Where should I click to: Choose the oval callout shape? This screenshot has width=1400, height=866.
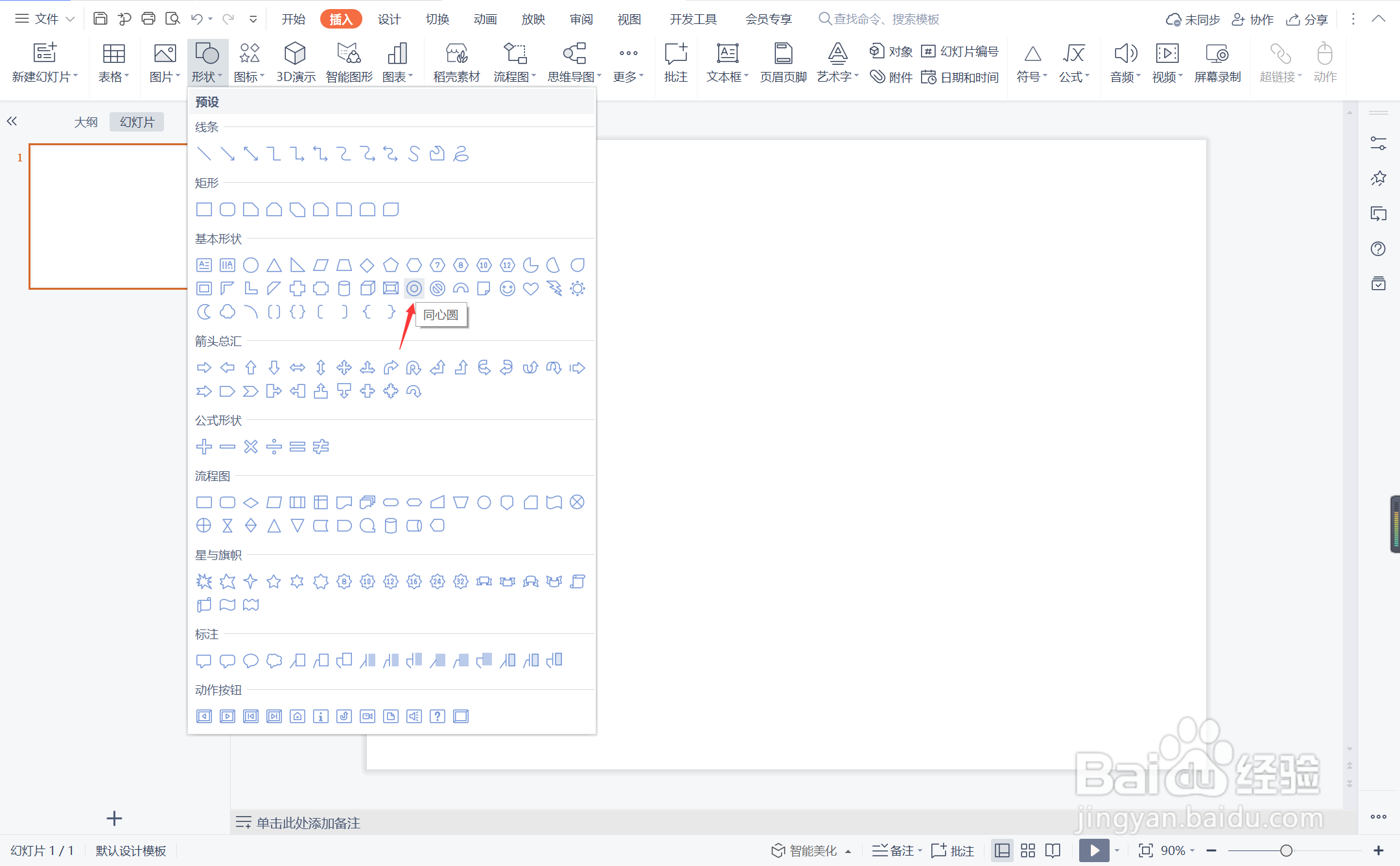(251, 661)
